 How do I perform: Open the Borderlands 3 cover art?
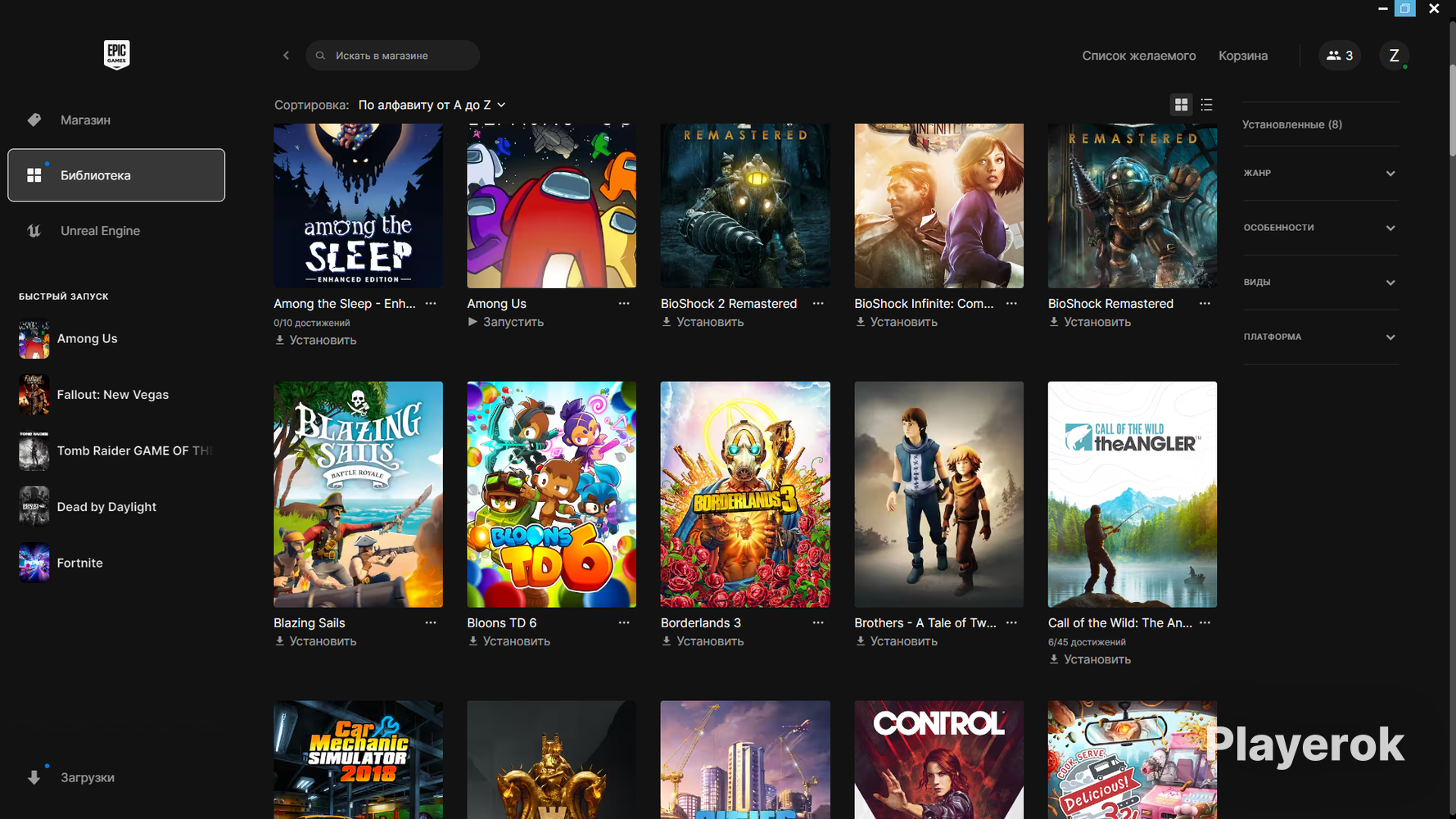745,494
